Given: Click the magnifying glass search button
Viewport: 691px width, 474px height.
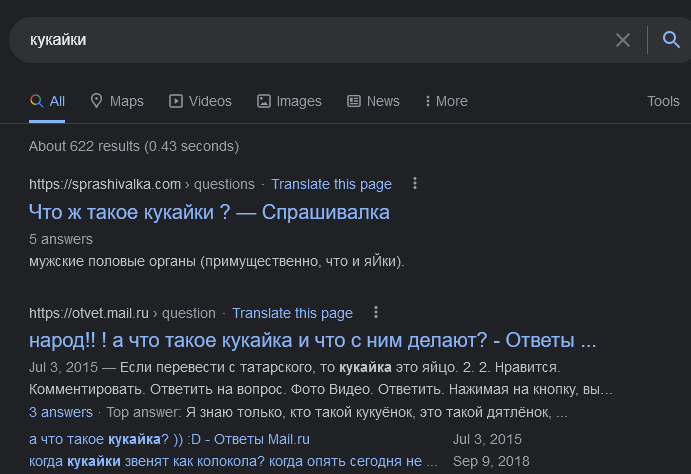Looking at the screenshot, I should (x=671, y=40).
